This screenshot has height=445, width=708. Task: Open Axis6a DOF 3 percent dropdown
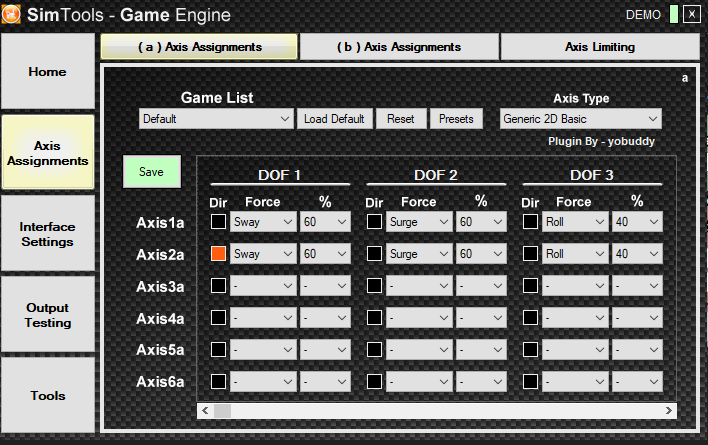pos(637,382)
